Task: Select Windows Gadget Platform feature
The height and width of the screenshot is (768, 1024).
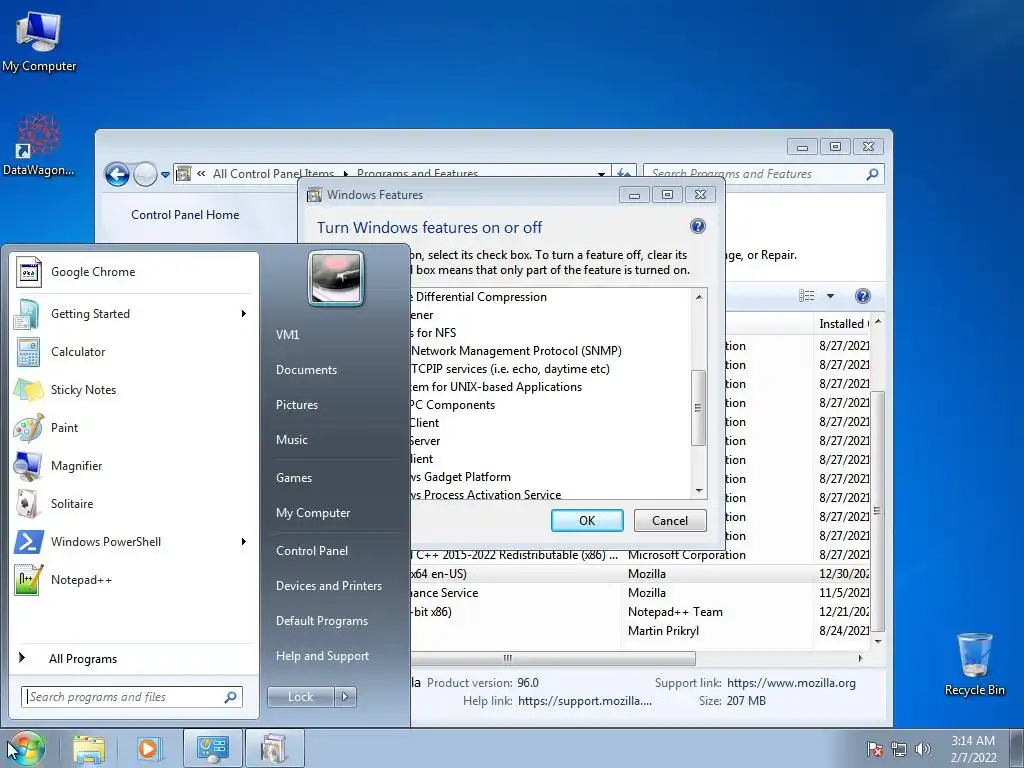Action: pos(460,477)
